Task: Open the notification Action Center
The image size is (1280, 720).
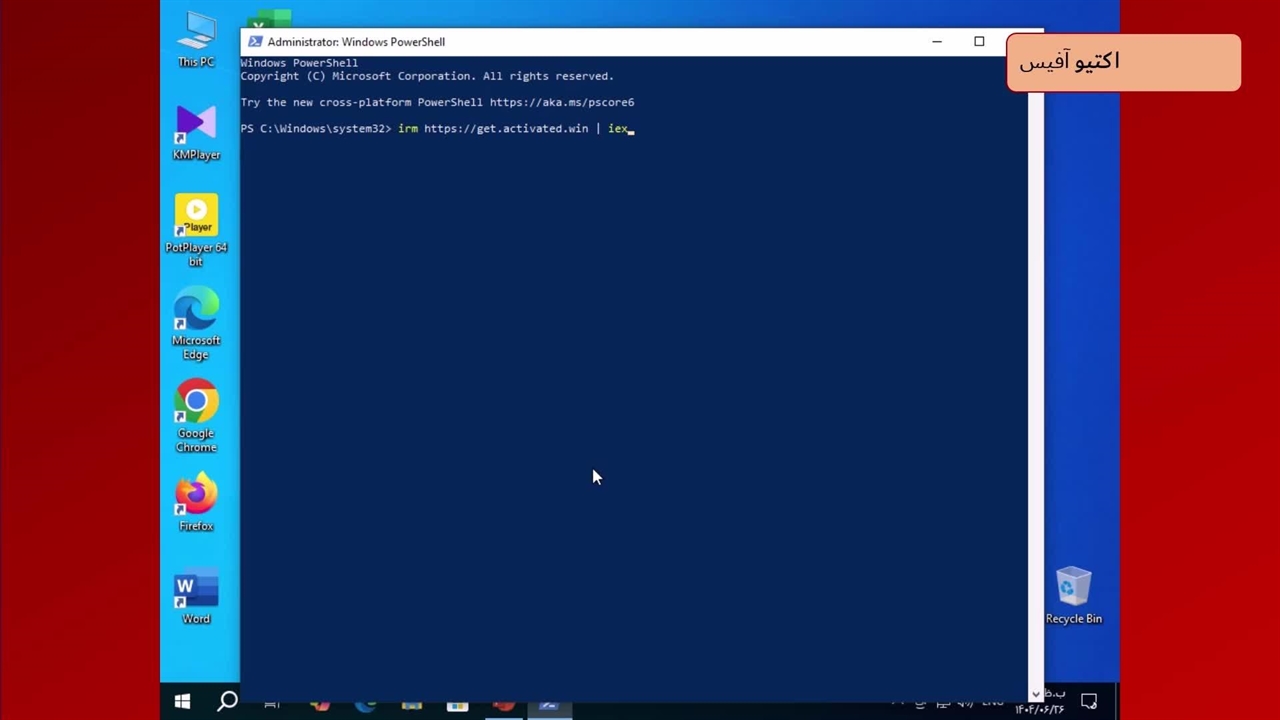Action: coord(1089,702)
